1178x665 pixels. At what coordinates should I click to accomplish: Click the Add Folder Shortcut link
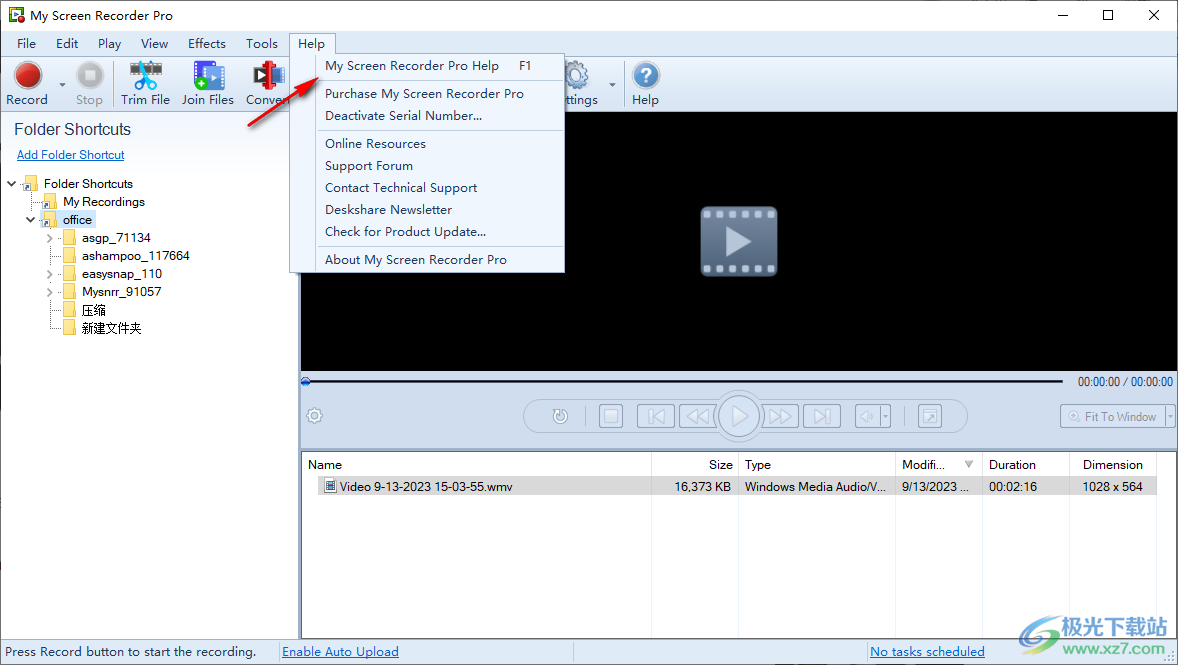pyautogui.click(x=70, y=154)
